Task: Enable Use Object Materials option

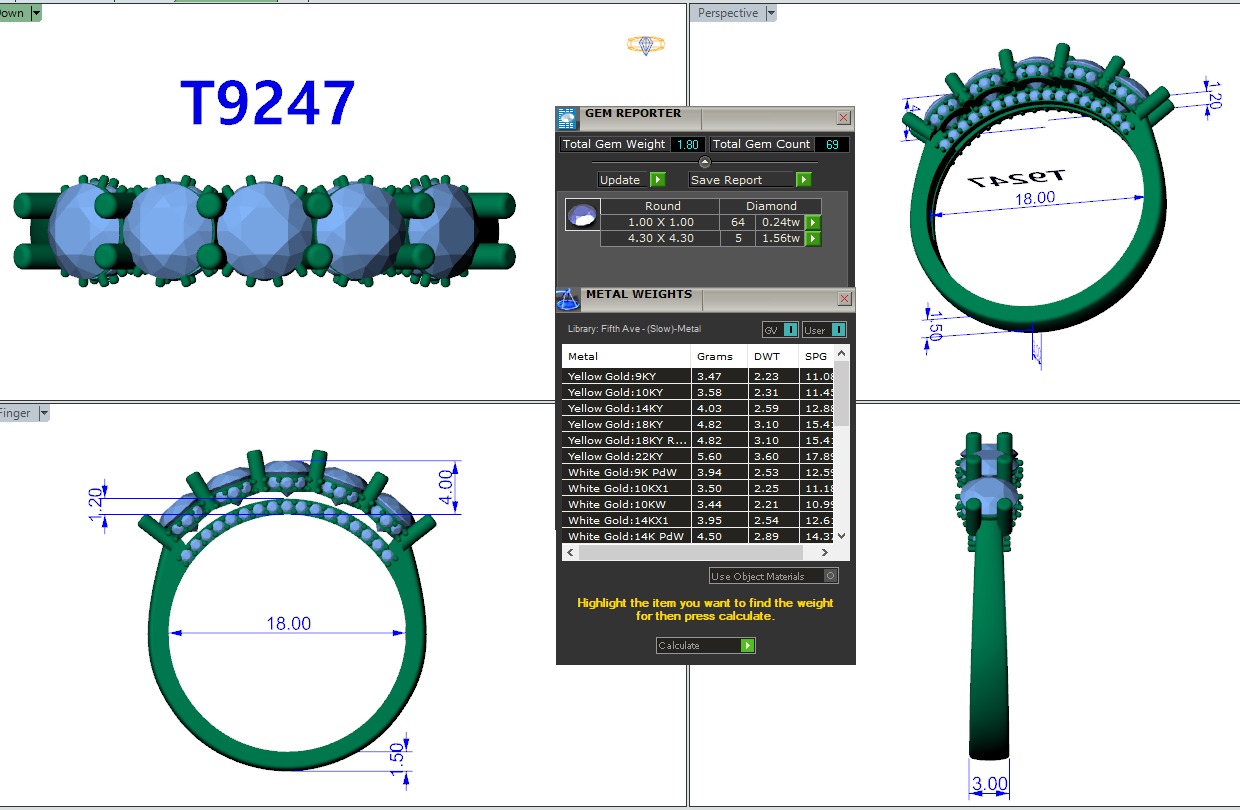Action: 830,576
